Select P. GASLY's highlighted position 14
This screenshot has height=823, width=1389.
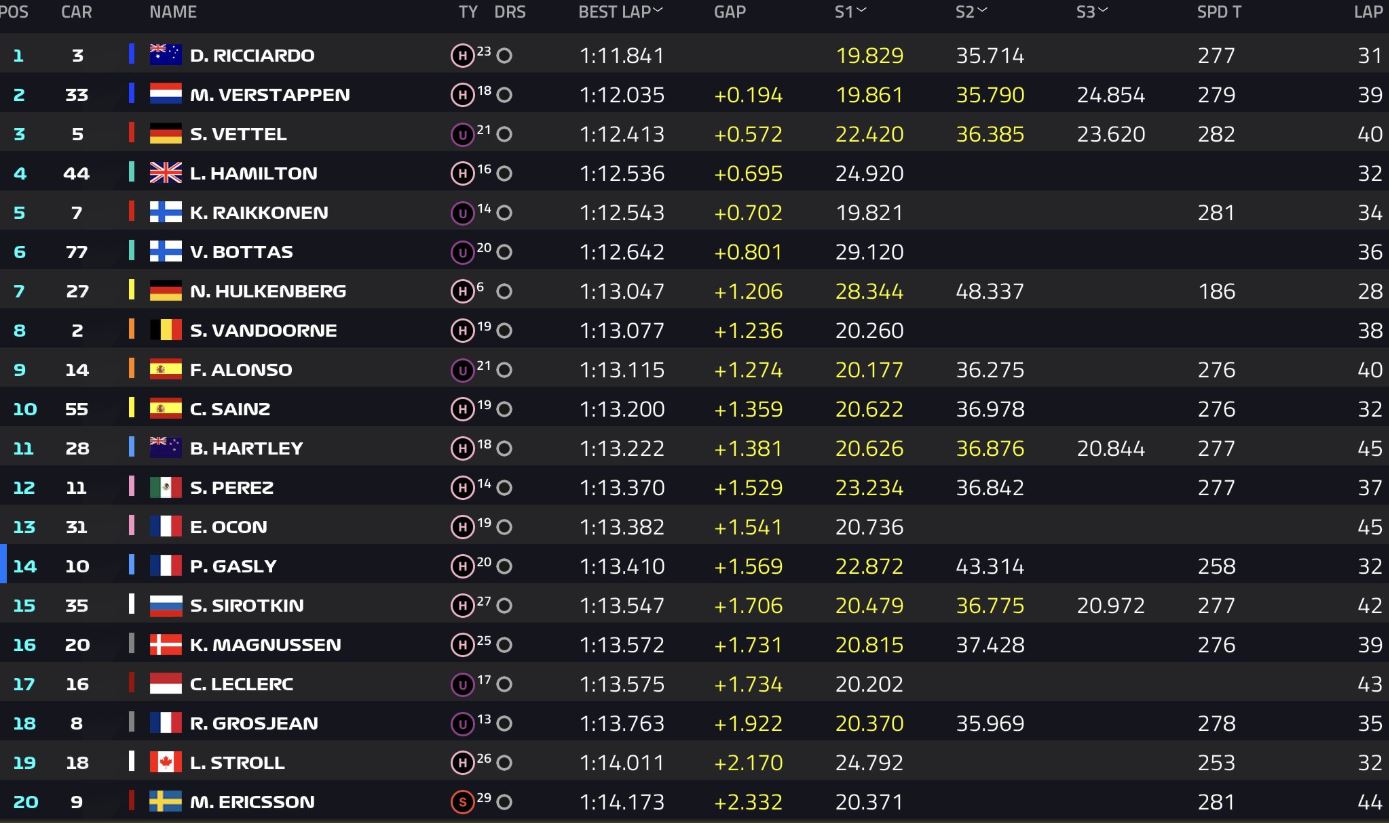[x=24, y=566]
